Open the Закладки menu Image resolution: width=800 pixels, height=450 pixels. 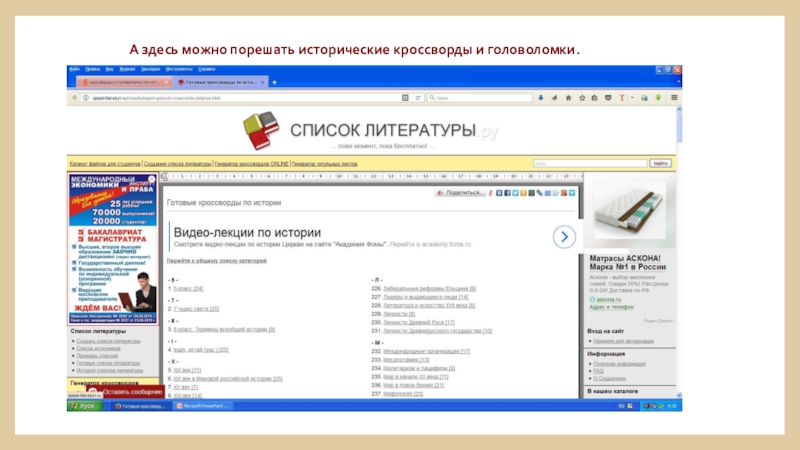point(151,69)
